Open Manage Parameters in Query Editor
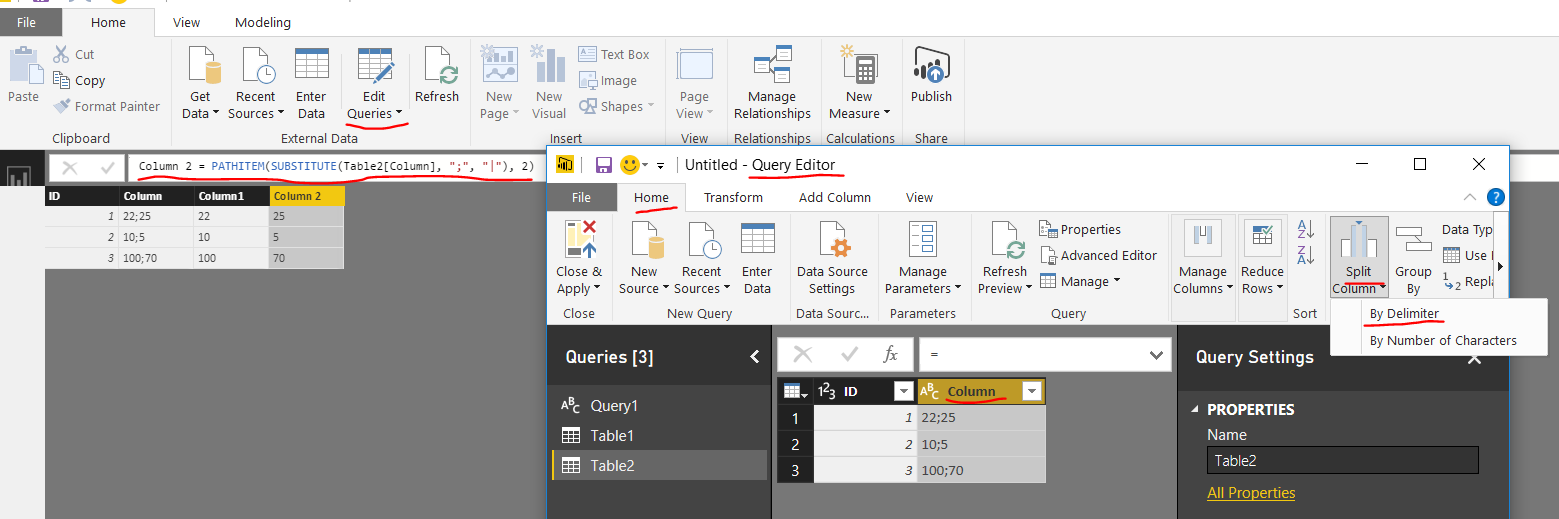This screenshot has width=1559, height=519. [922, 258]
